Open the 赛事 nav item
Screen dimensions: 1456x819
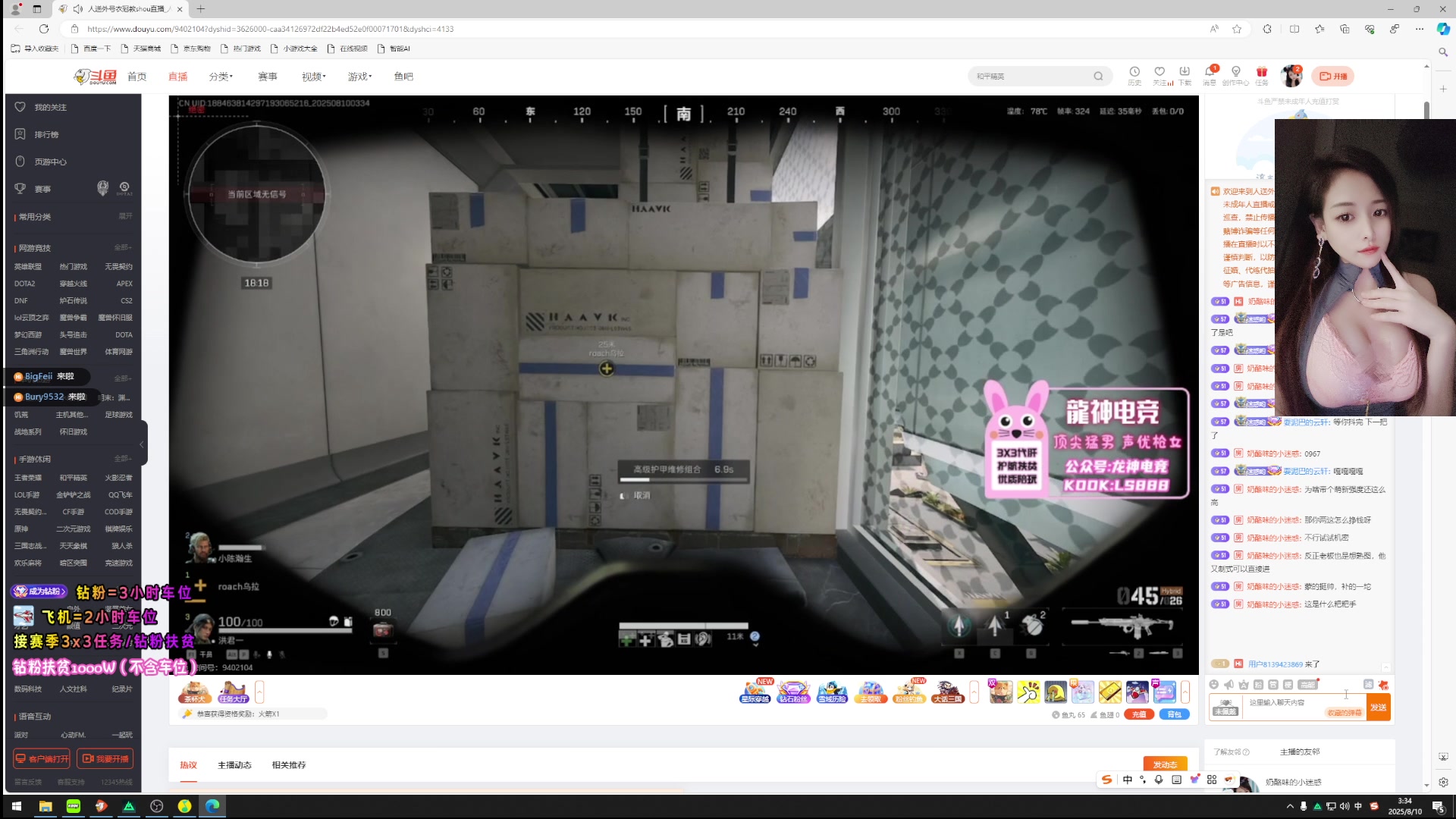pos(268,77)
